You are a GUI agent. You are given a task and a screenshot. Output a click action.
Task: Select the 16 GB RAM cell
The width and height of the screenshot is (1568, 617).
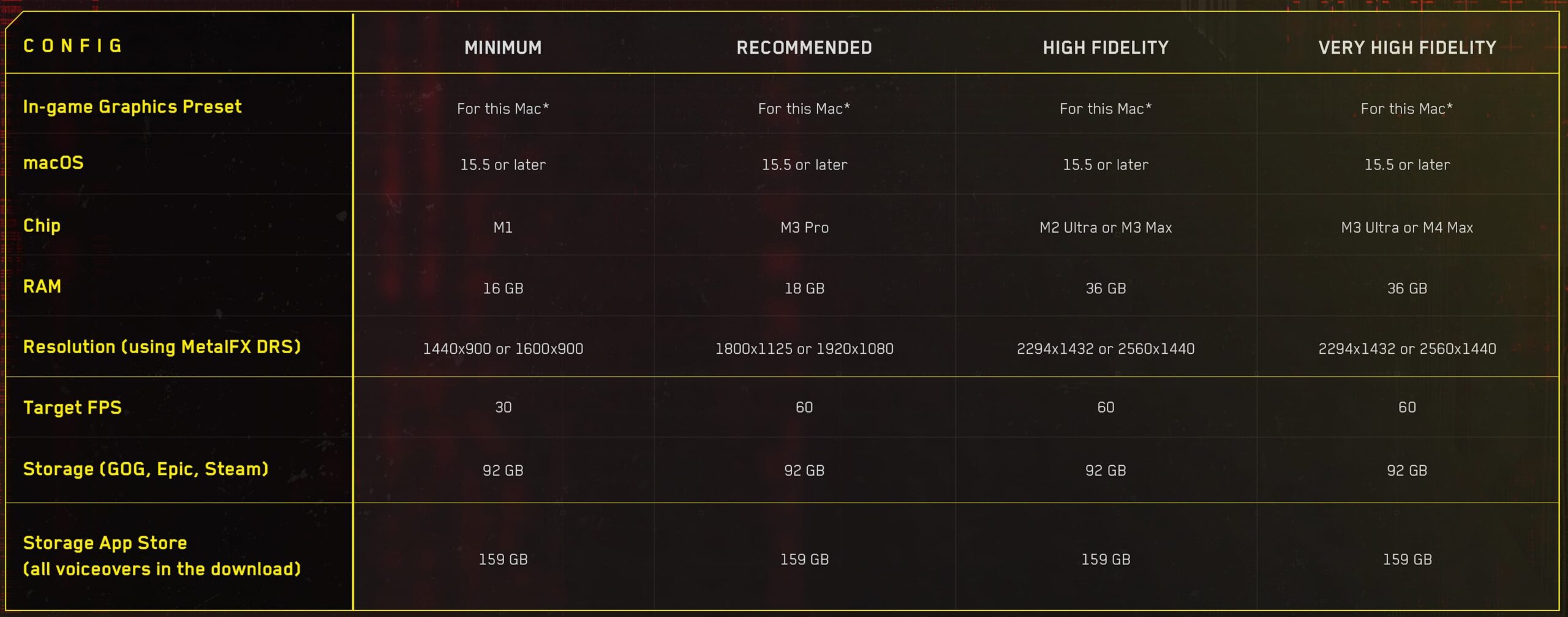pos(503,288)
